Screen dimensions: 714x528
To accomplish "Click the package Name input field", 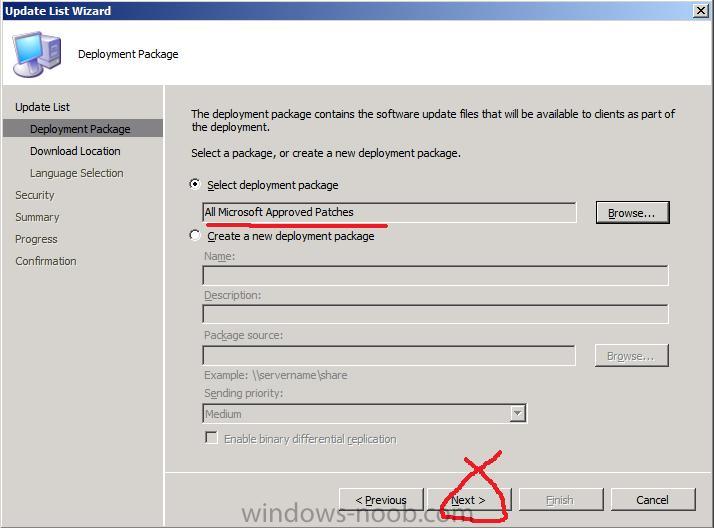I will click(x=435, y=275).
